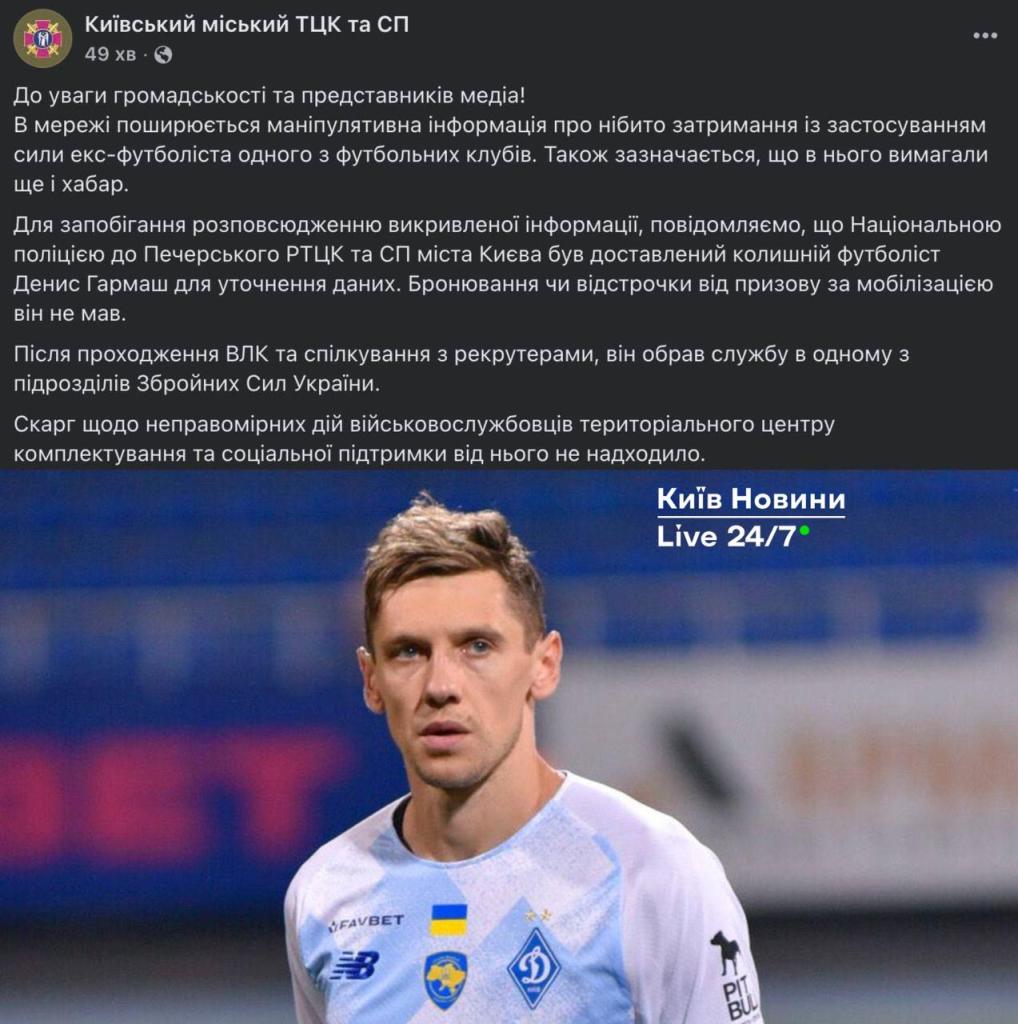This screenshot has height=1024, width=1018.
Task: Open the 49 хв post timestamp
Action: point(110,54)
